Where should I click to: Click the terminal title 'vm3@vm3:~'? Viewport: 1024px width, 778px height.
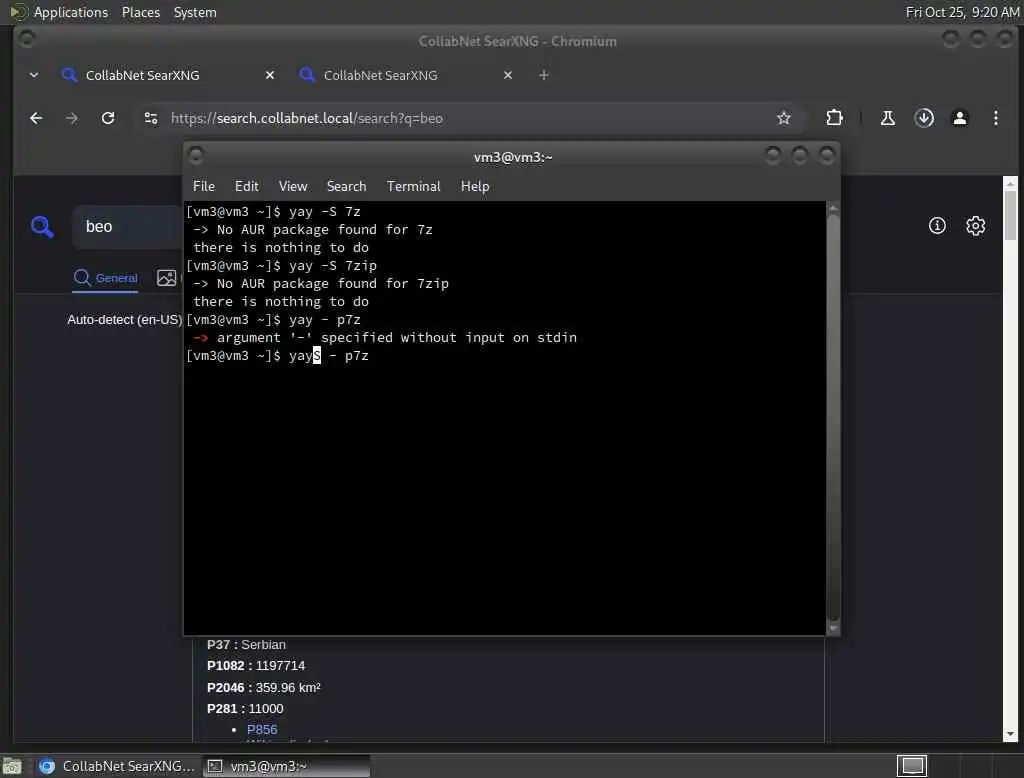pos(513,157)
